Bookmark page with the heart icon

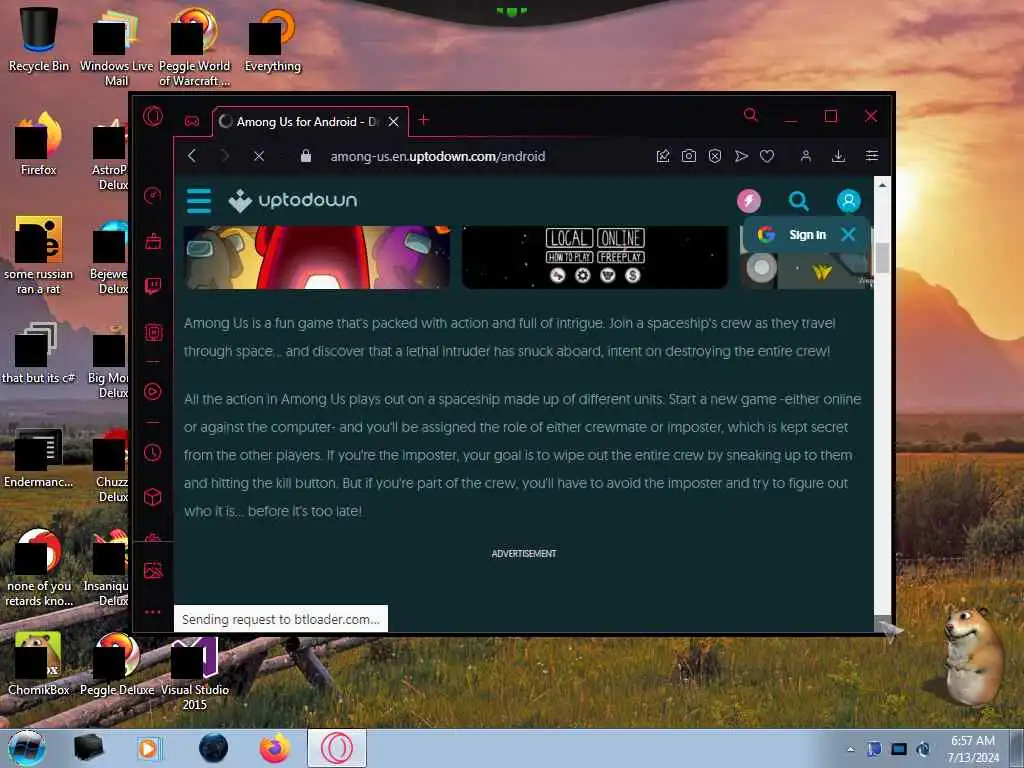point(767,156)
